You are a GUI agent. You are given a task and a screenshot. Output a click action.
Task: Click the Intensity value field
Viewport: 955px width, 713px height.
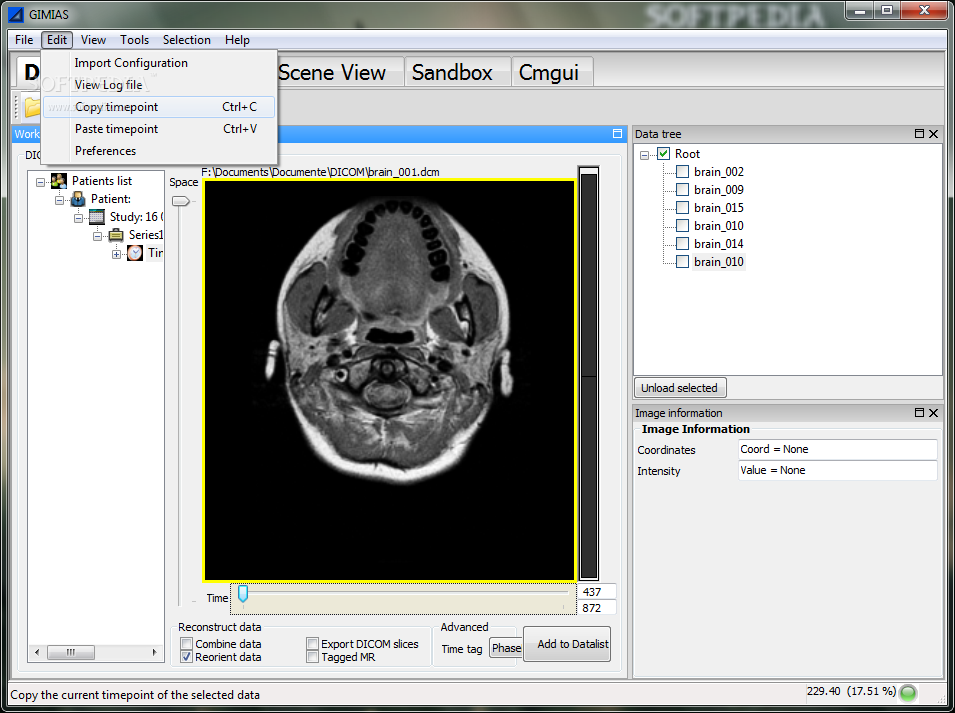click(837, 470)
